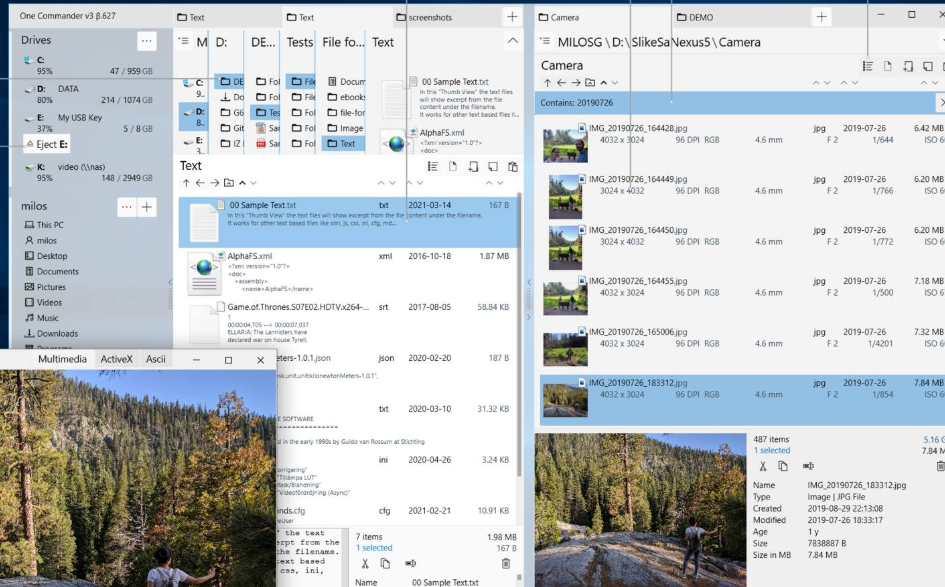Go to This PC in favorites
The height and width of the screenshot is (587, 945).
coord(44,225)
